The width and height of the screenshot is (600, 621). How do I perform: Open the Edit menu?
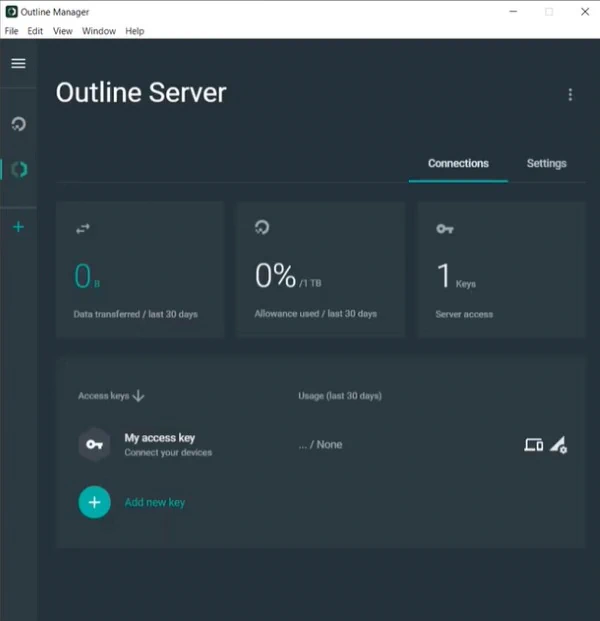pyautogui.click(x=35, y=31)
